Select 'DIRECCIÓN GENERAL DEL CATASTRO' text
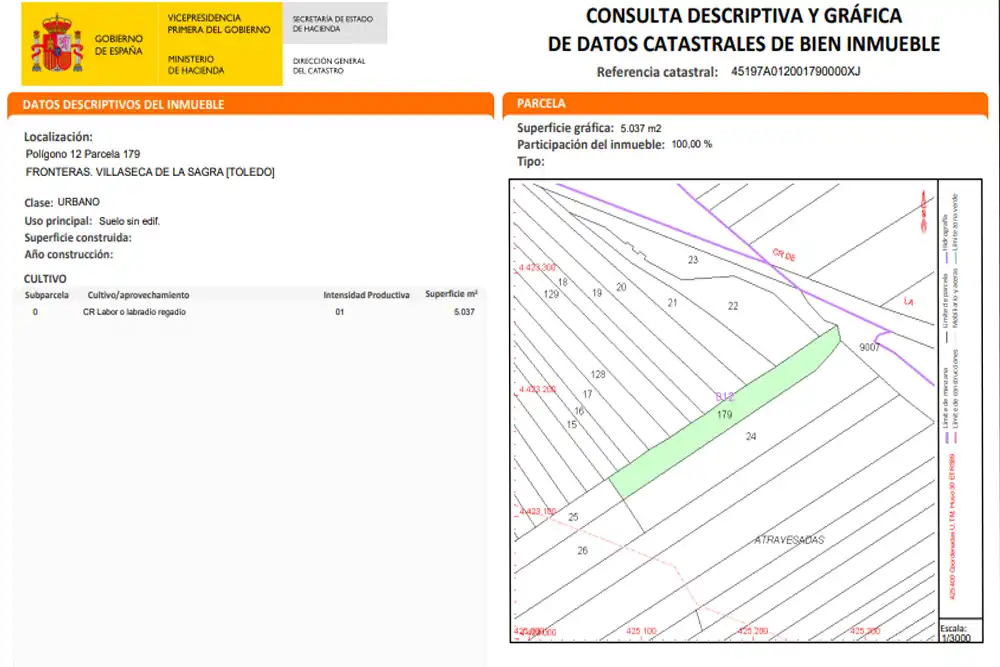 tap(329, 66)
